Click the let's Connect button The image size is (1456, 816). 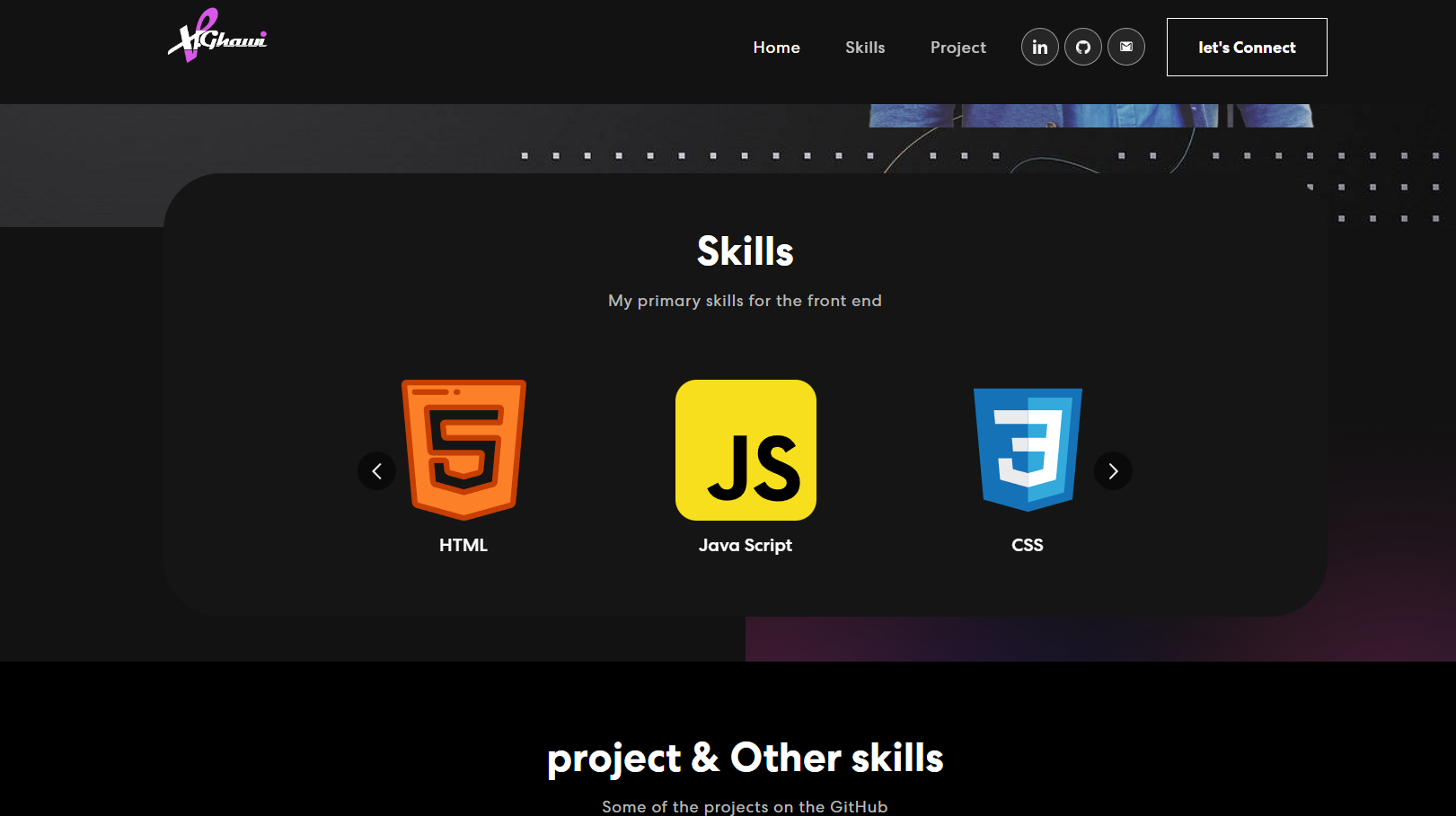pos(1247,47)
